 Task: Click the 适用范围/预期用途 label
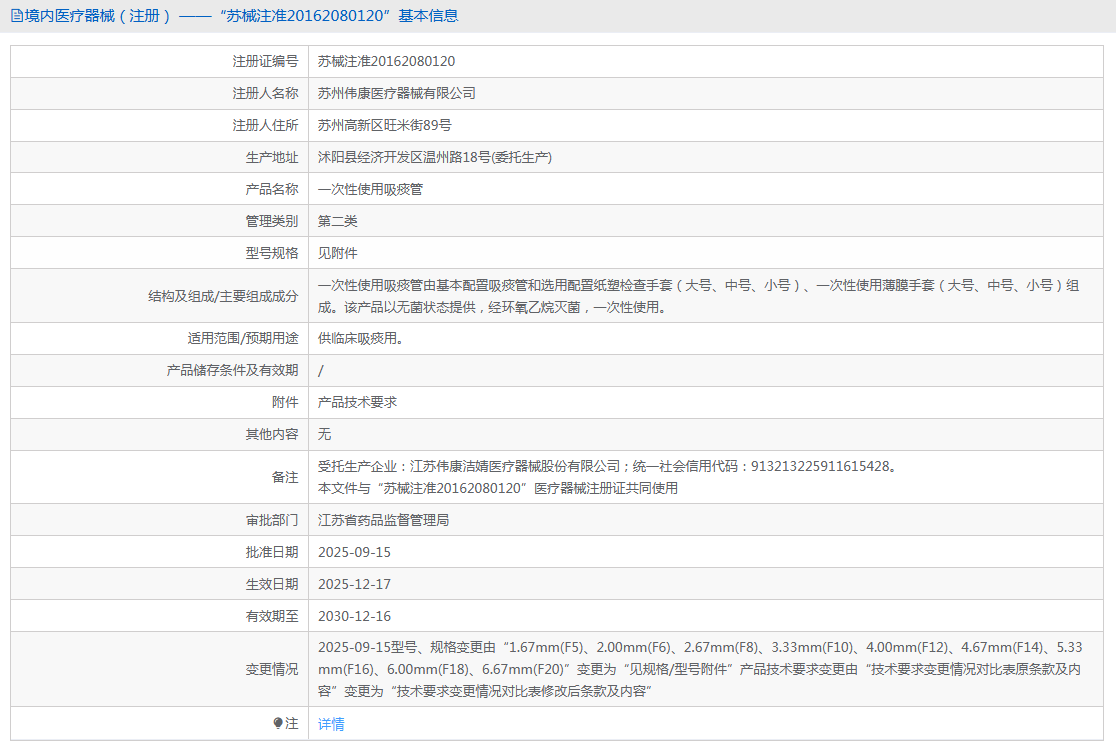click(243, 339)
